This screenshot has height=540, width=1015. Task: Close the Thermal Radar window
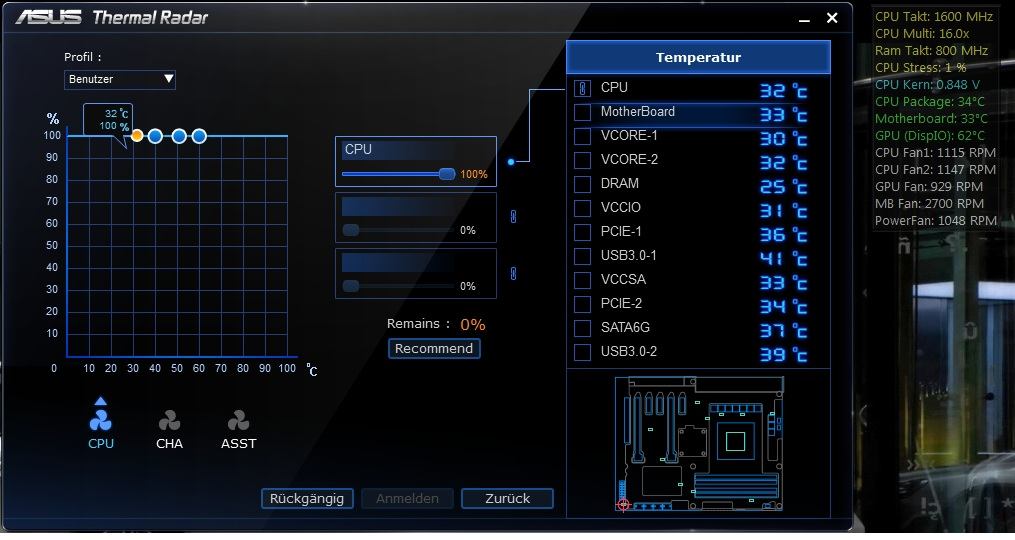tap(832, 18)
